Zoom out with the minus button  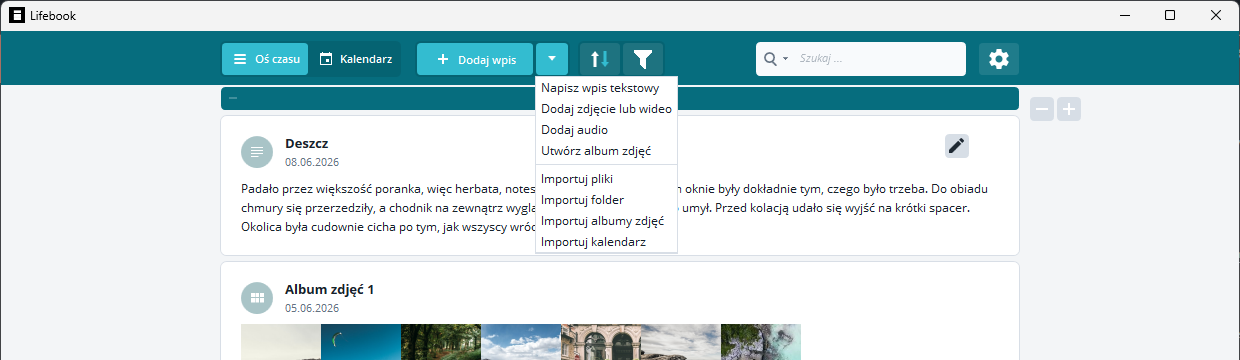tap(1042, 109)
